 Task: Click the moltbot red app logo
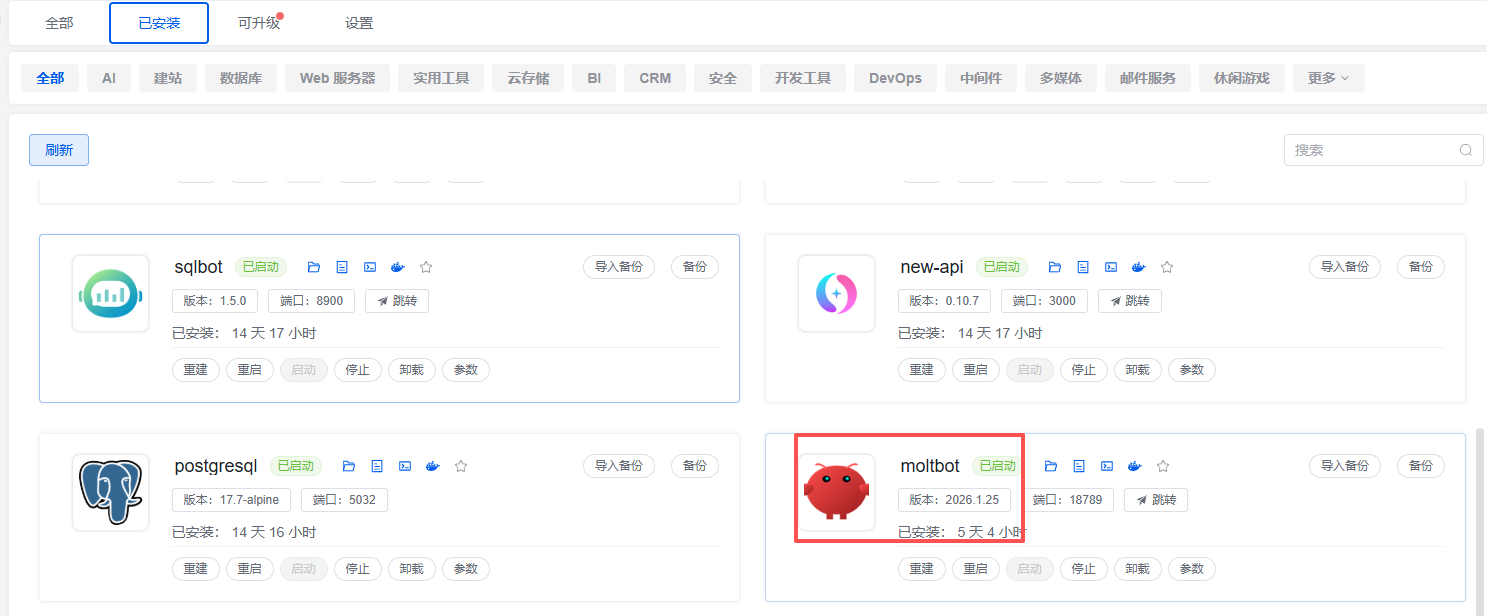[836, 492]
